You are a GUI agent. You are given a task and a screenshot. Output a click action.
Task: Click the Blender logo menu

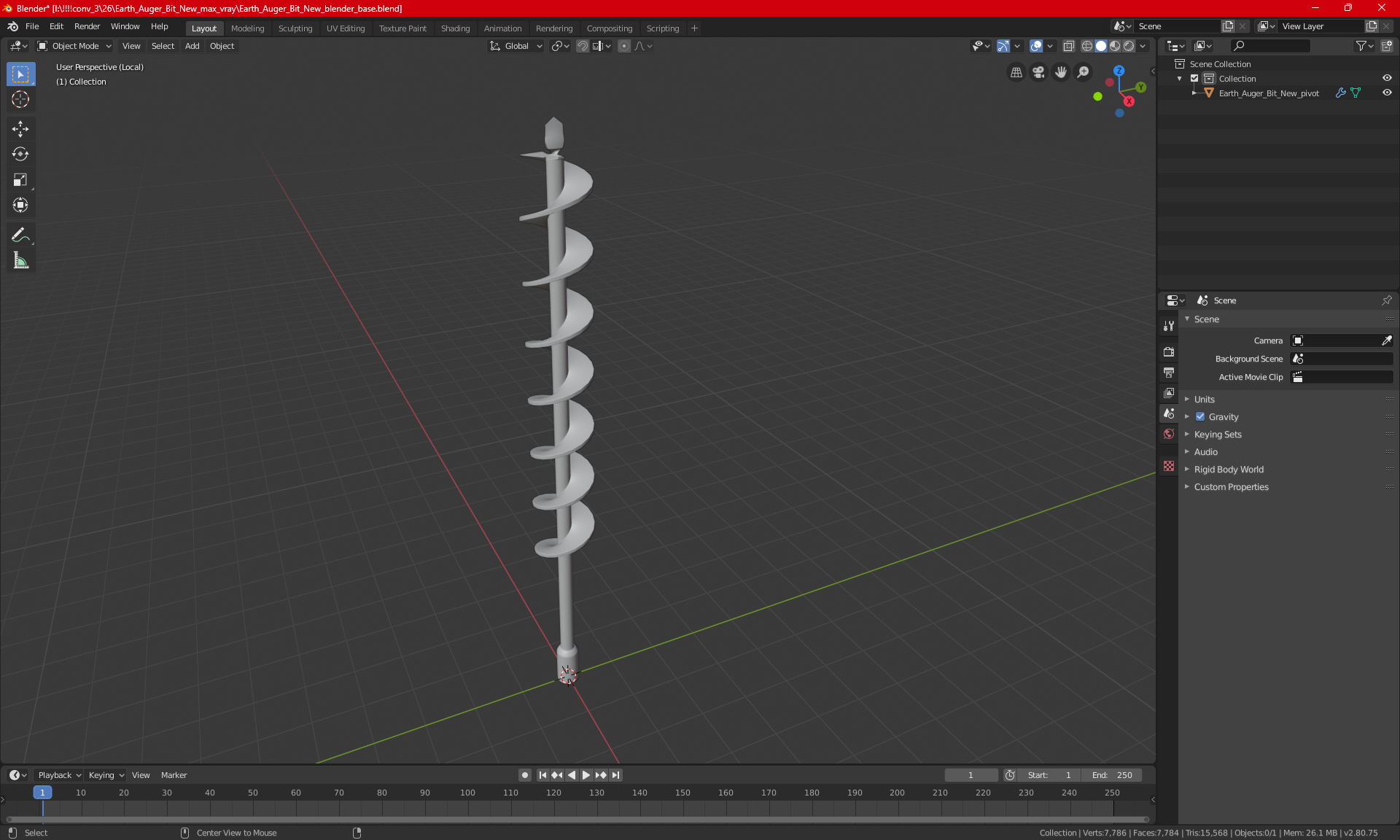click(x=12, y=26)
